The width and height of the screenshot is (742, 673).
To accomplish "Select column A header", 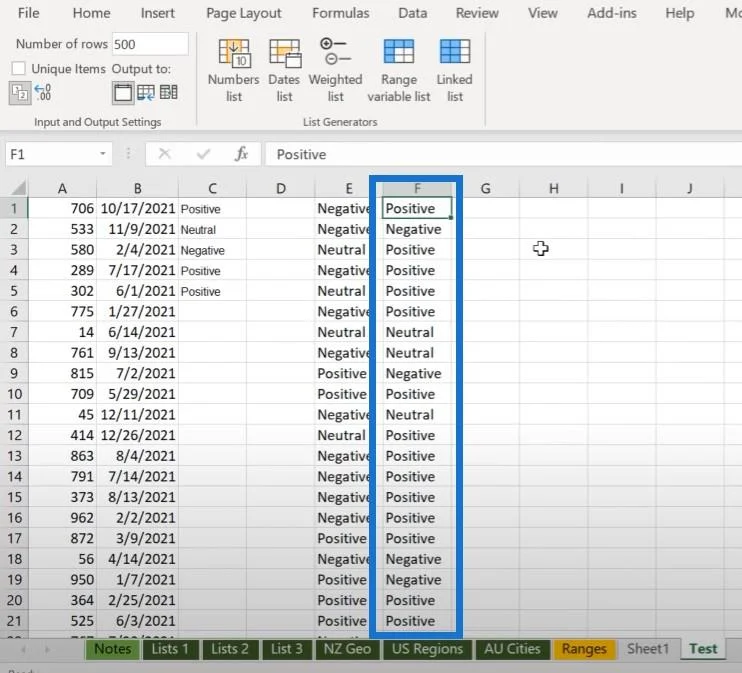I will click(62, 188).
